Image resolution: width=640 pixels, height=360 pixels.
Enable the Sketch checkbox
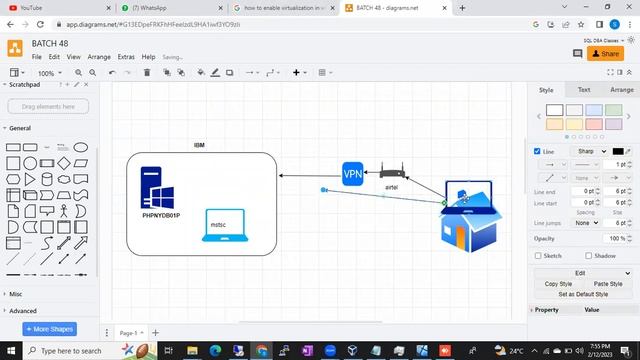click(538, 256)
